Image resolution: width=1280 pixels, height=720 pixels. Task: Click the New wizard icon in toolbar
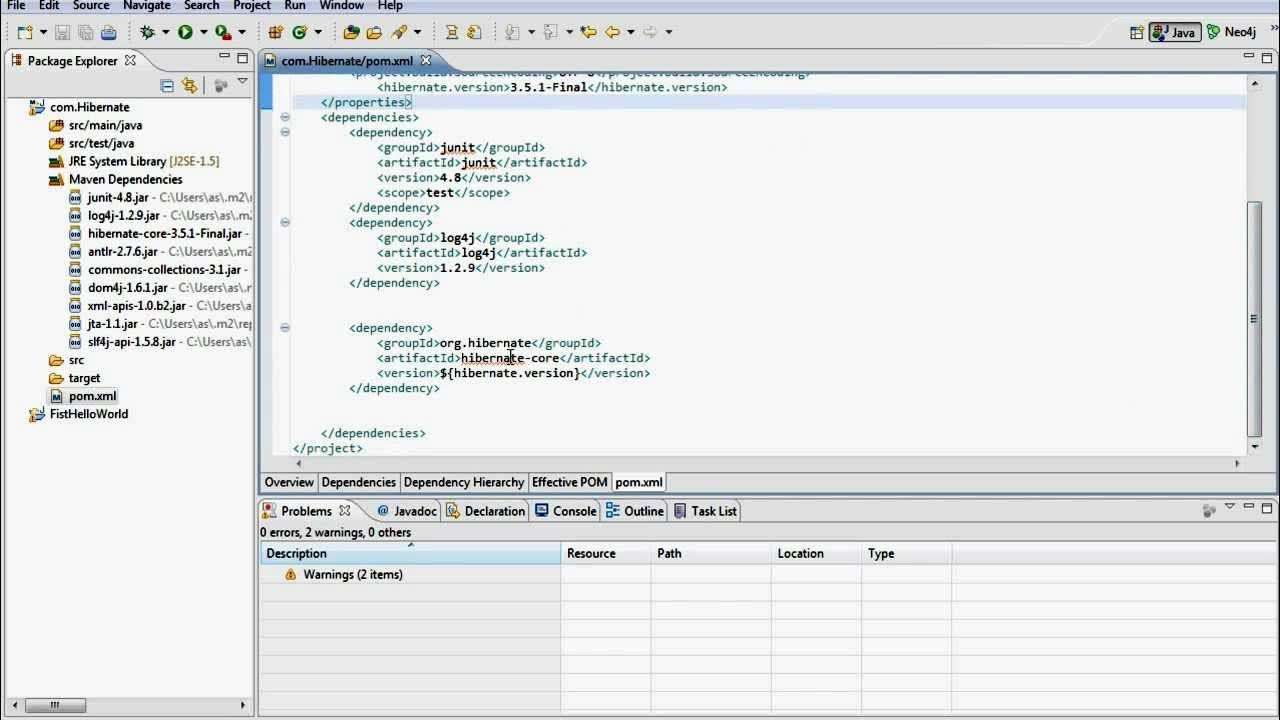(26, 32)
